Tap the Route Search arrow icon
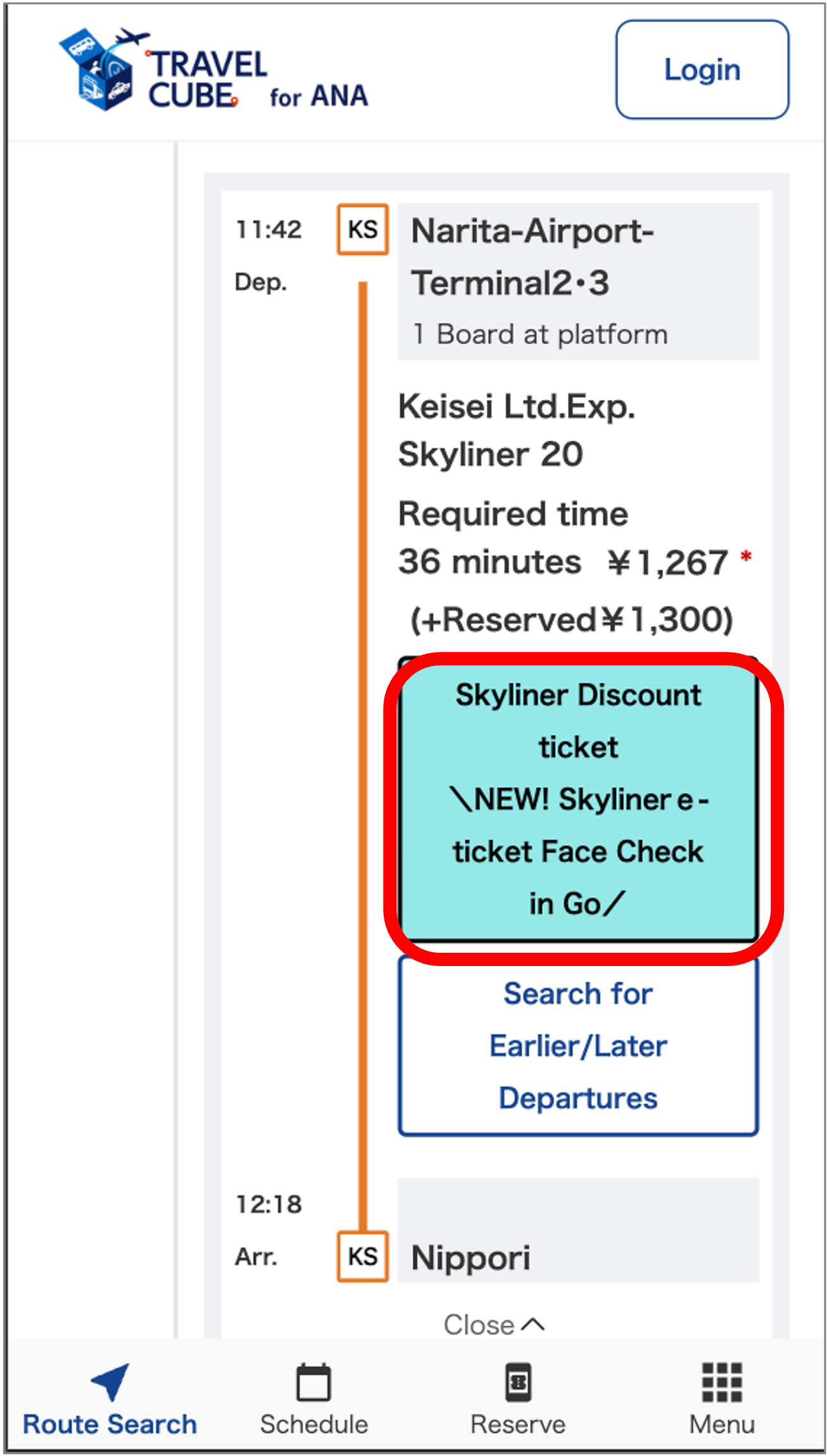827x1456 pixels. coord(111,1381)
